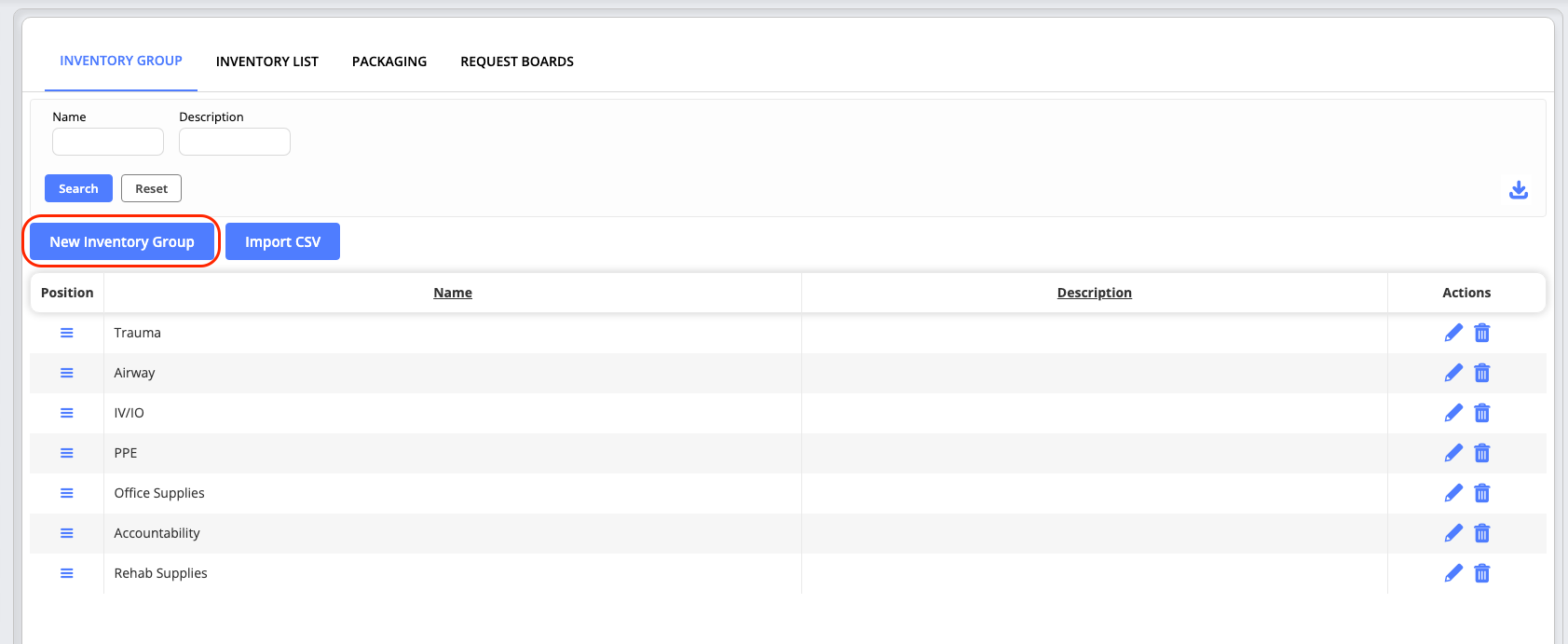Edit the Trauma inventory group
1568x644 pixels.
pyautogui.click(x=1453, y=333)
